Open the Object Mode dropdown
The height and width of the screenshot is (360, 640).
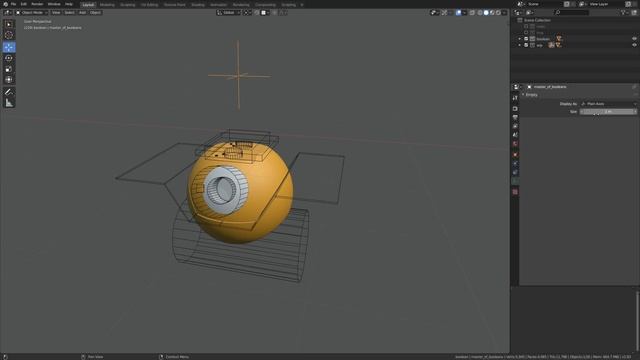[32, 13]
